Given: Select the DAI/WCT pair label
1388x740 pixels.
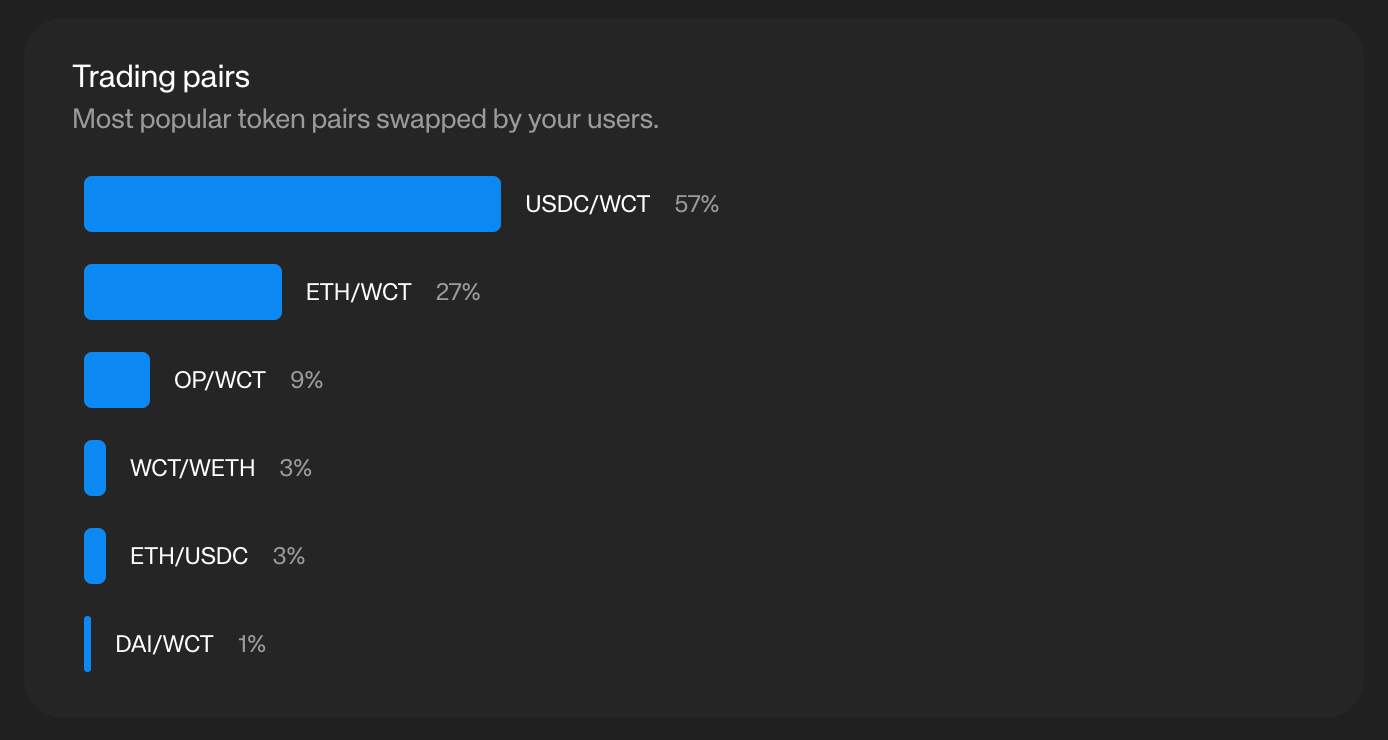Looking at the screenshot, I should point(165,644).
